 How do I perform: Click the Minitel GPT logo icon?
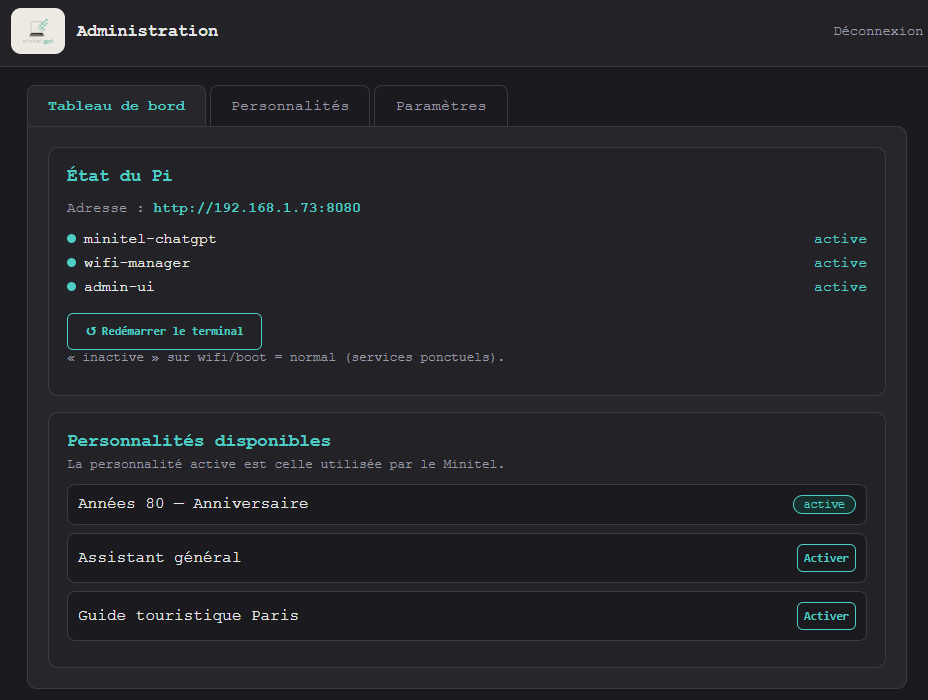click(x=38, y=31)
